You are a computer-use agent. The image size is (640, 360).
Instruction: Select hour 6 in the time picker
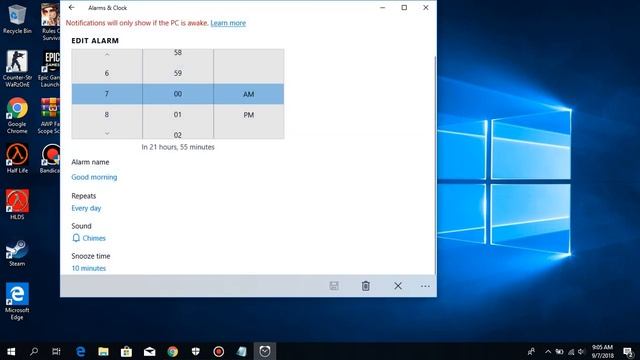(x=107, y=73)
